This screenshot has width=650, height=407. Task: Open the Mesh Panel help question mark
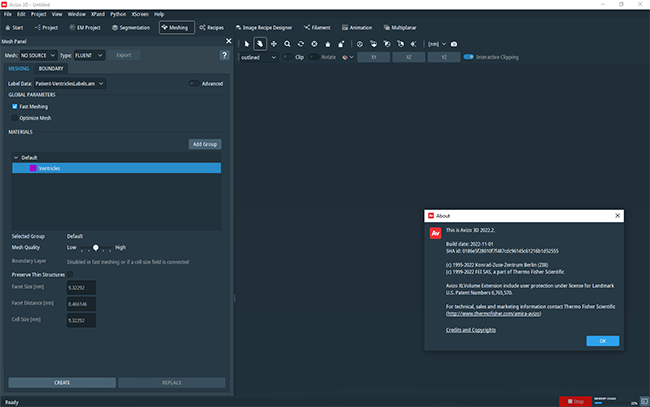(x=224, y=55)
